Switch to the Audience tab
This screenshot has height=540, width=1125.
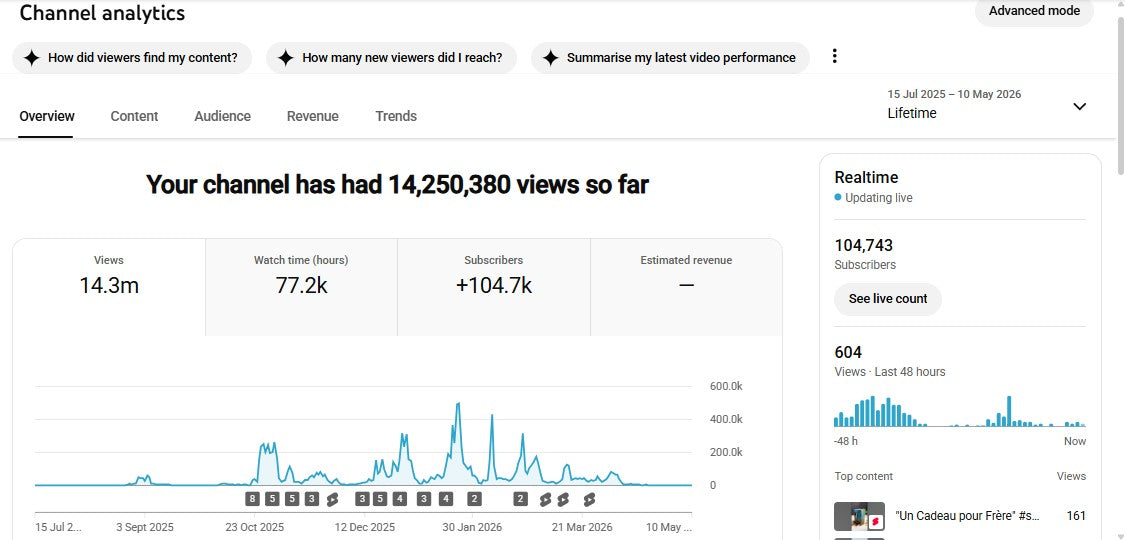[222, 116]
